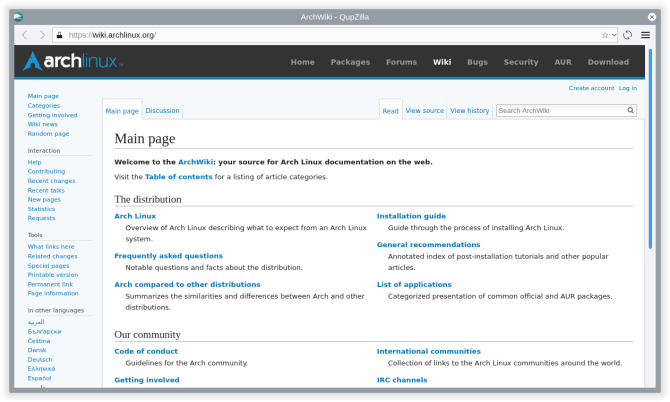
Task: Open Printable version link
Action: pyautogui.click(x=53, y=275)
